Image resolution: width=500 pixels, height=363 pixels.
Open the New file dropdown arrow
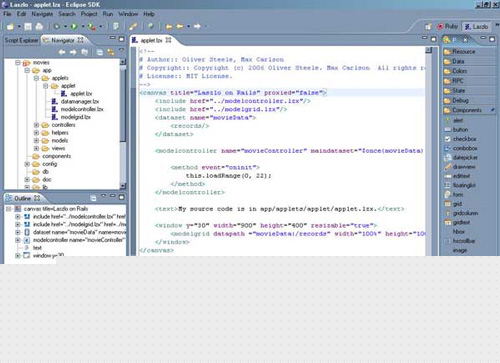click(x=19, y=26)
